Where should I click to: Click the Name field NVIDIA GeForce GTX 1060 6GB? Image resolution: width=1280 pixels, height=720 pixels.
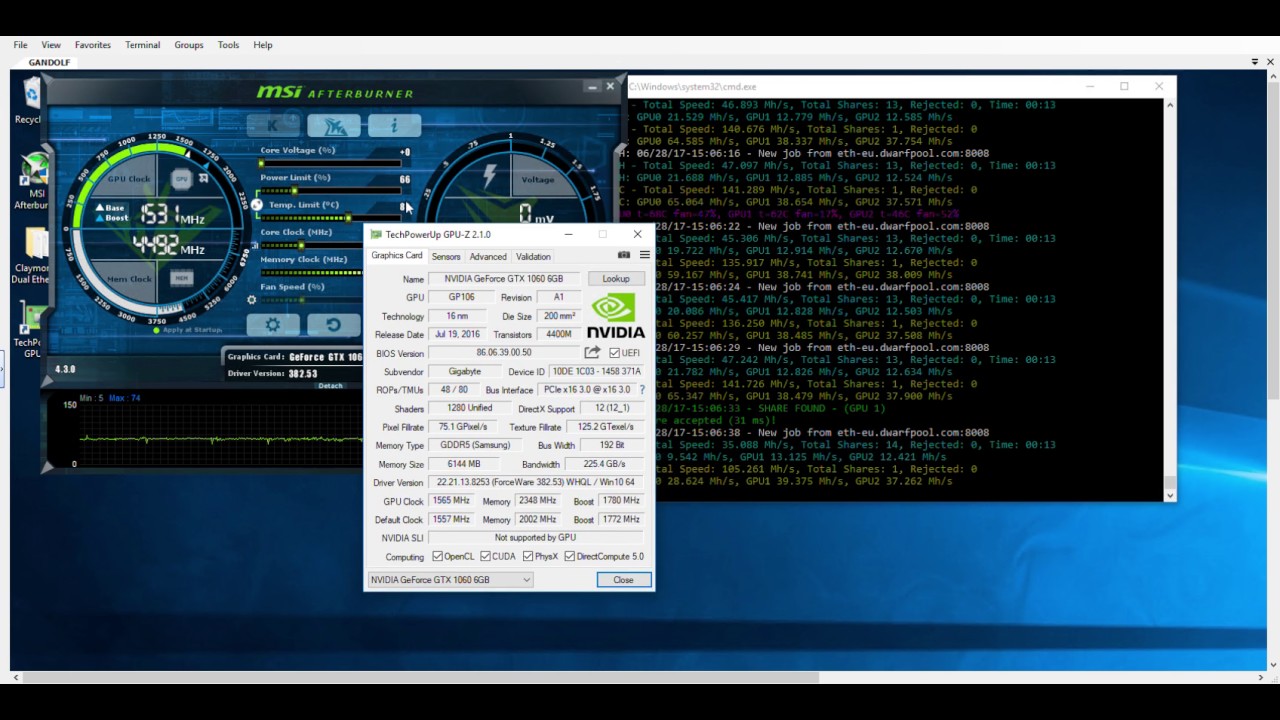[x=504, y=279]
